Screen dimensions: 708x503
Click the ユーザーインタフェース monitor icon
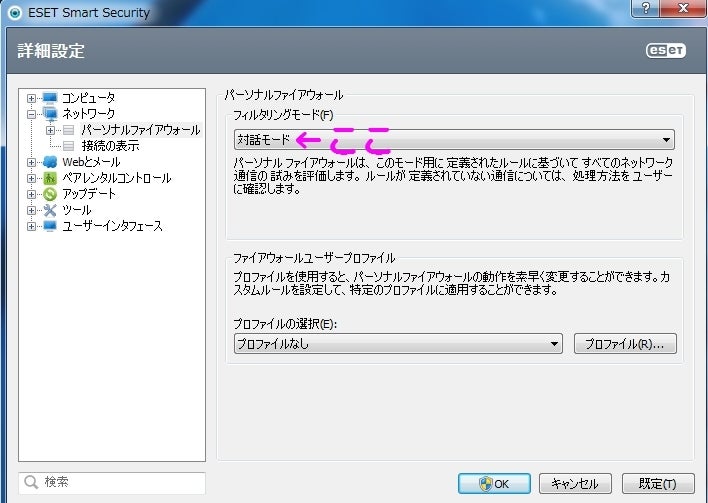(50, 226)
